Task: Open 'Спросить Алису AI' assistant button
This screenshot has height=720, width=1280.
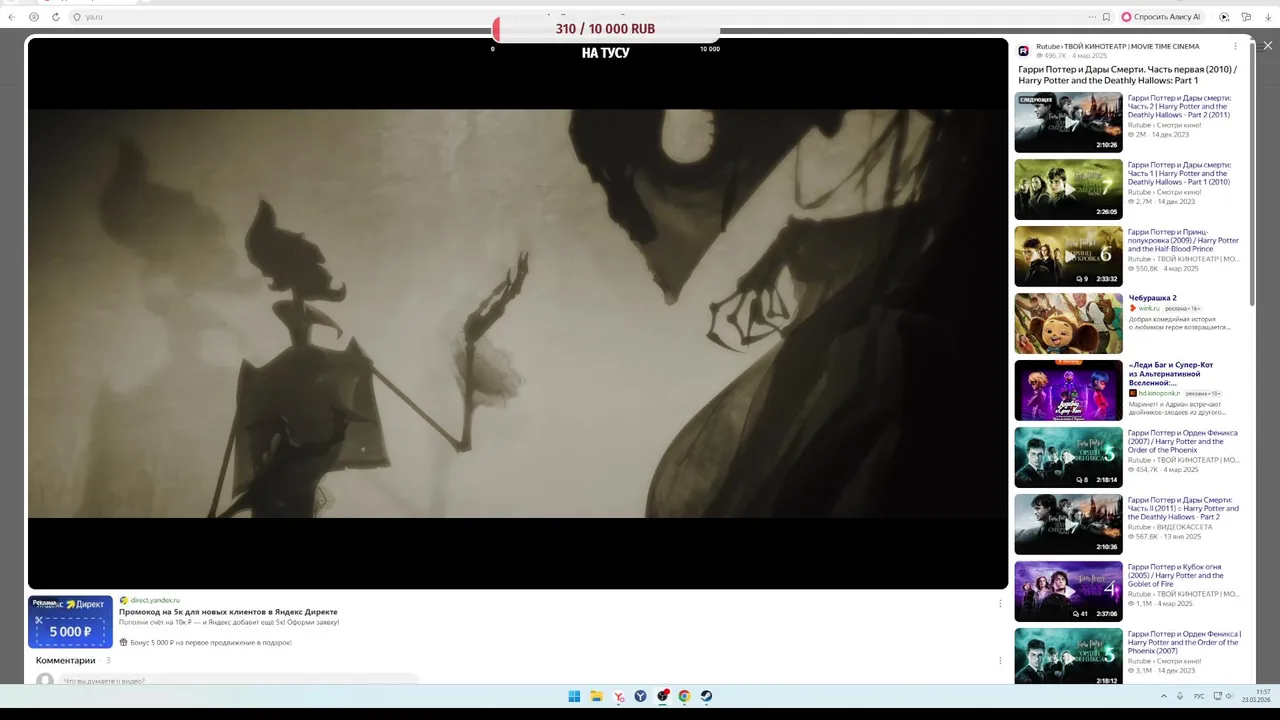Action: click(1160, 17)
